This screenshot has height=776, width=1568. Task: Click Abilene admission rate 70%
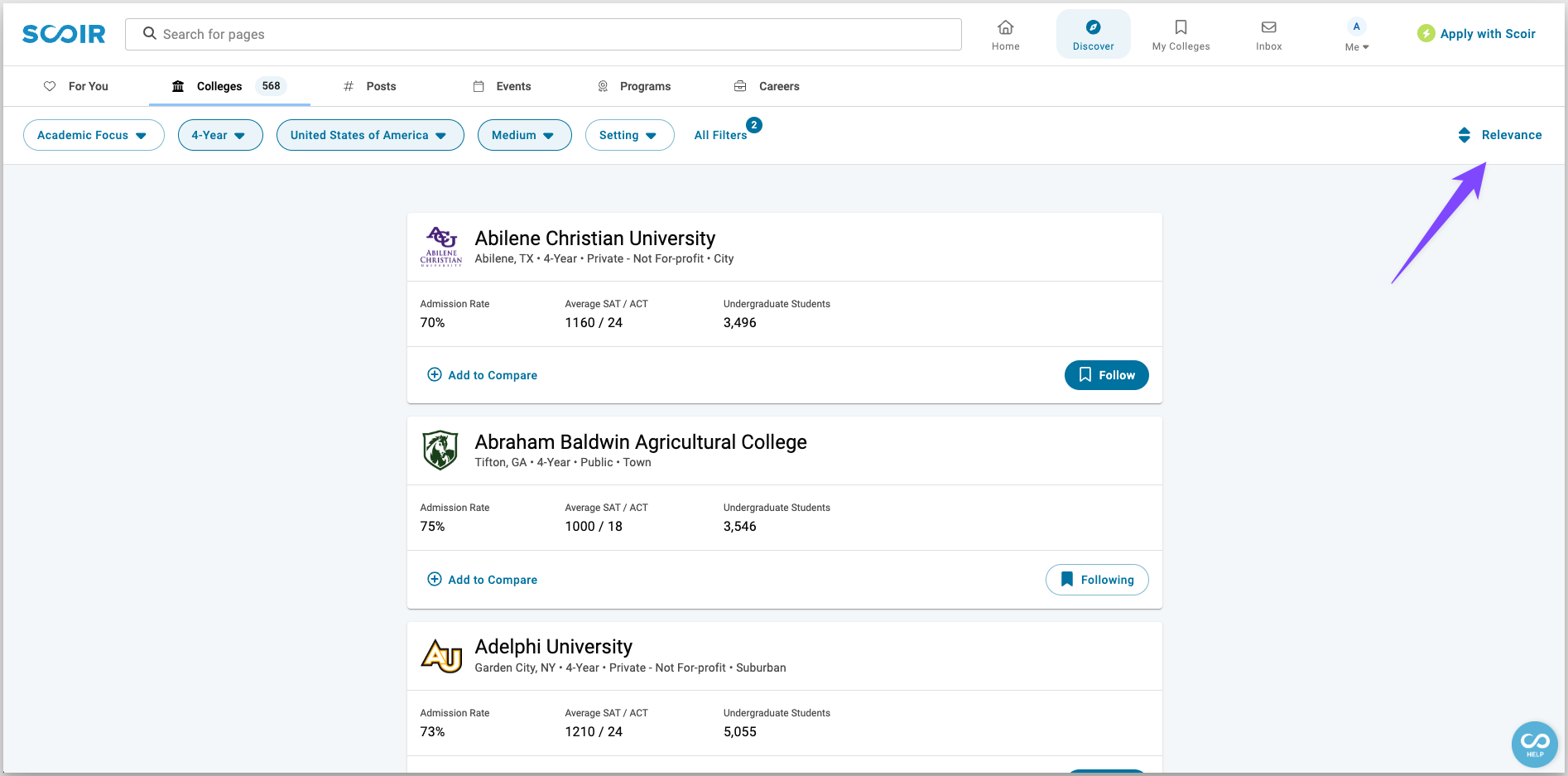[432, 323]
